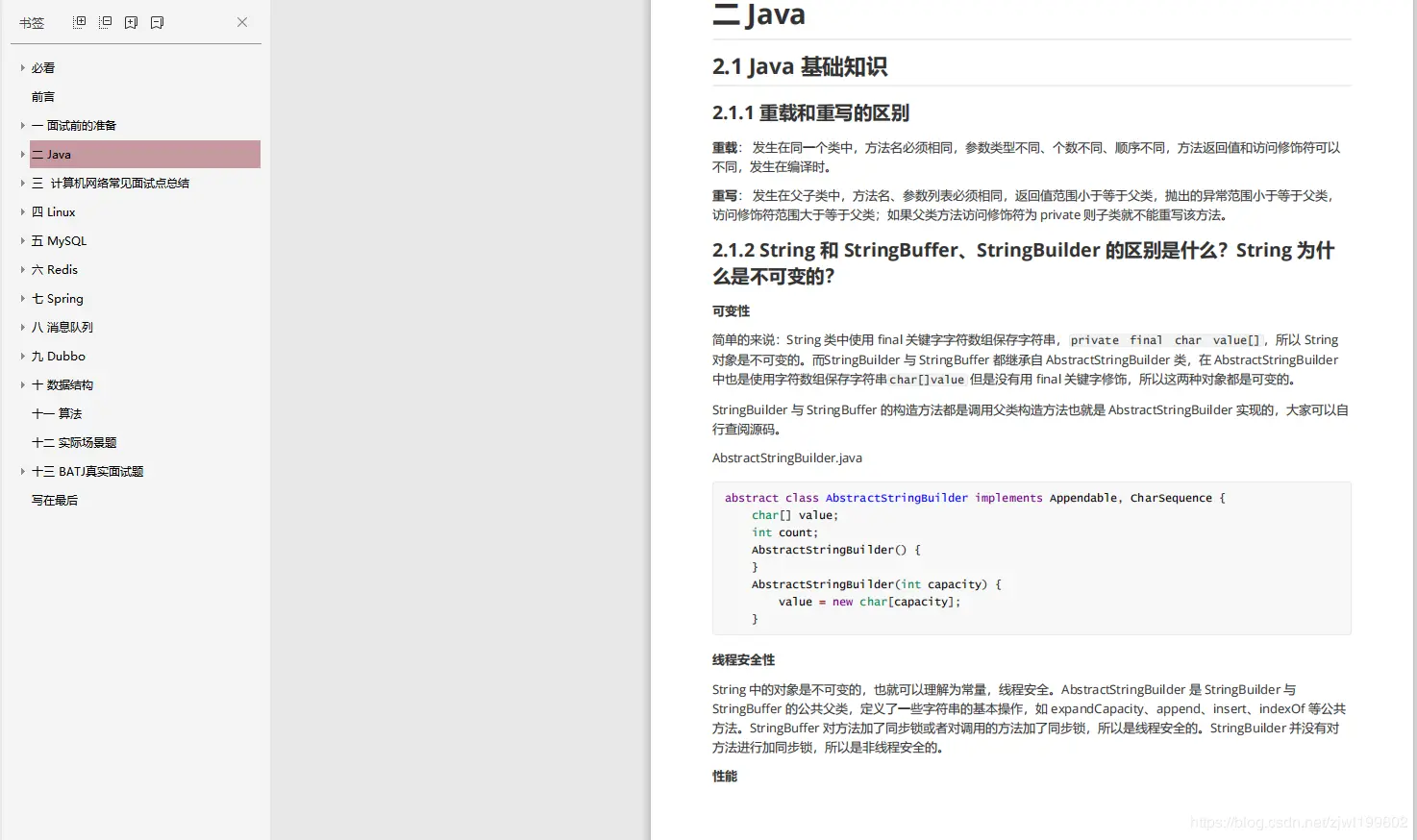Expand the 三 计算机网络常见面试点总结 chapter
1417x840 pixels.
click(x=22, y=183)
